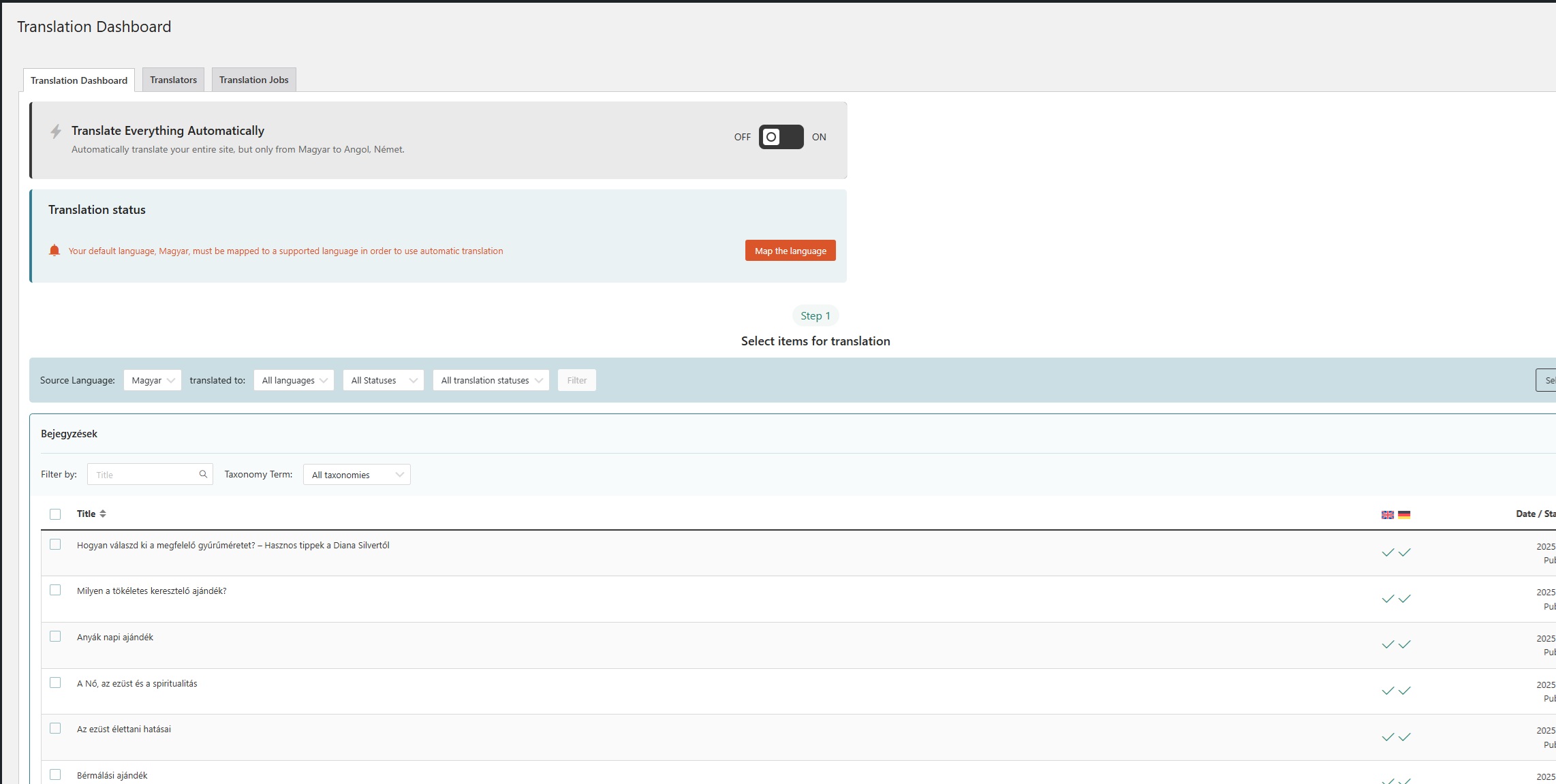This screenshot has width=1556, height=784.
Task: Select the A Nő, az ezüst és a spiritualitás checkbox
Action: (x=55, y=683)
